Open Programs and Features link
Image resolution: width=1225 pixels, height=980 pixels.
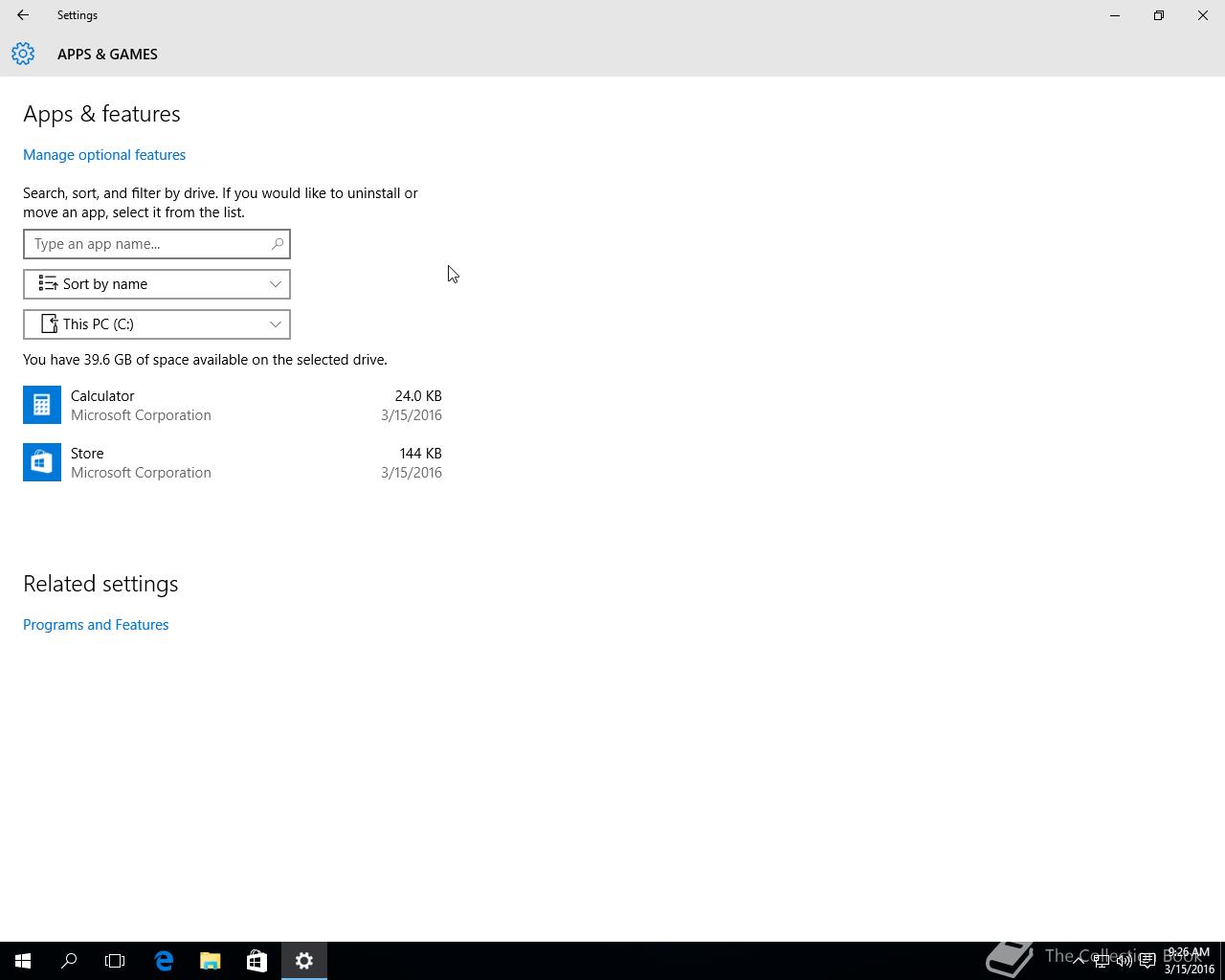point(96,625)
